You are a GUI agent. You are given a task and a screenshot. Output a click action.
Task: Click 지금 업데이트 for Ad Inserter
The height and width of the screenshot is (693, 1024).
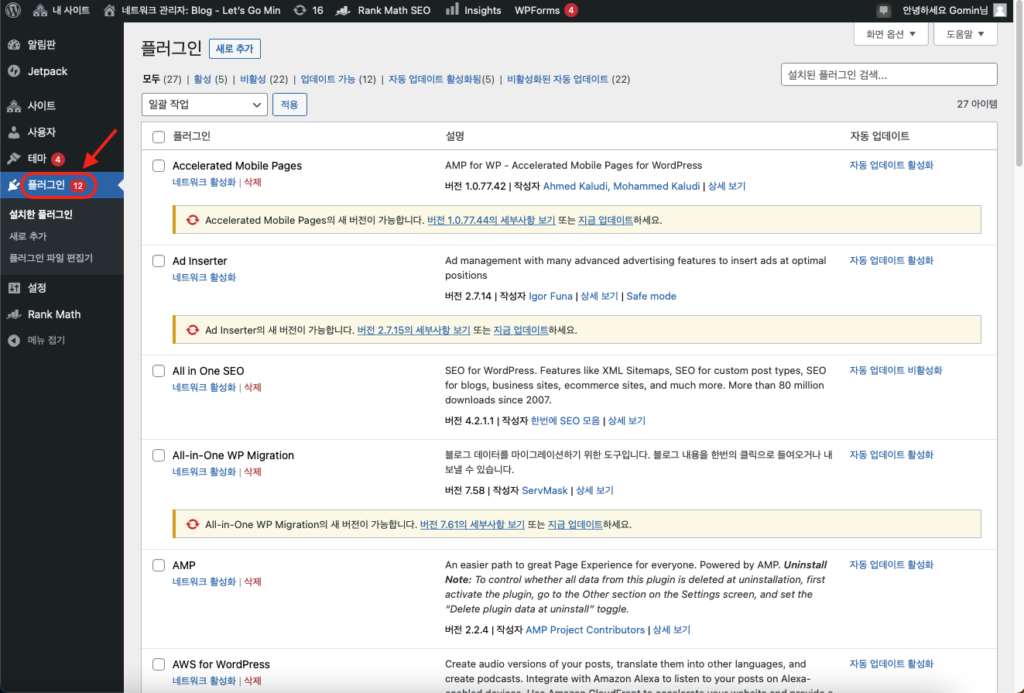click(520, 330)
